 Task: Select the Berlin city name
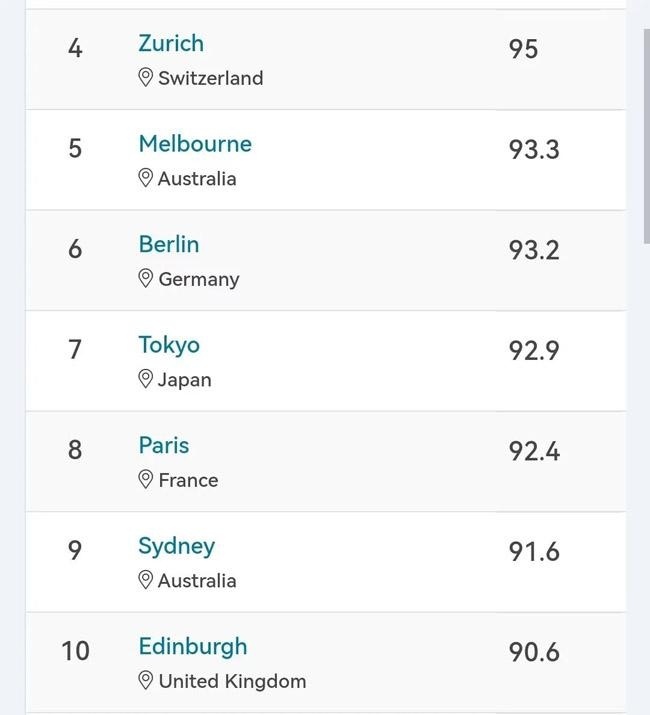click(169, 244)
